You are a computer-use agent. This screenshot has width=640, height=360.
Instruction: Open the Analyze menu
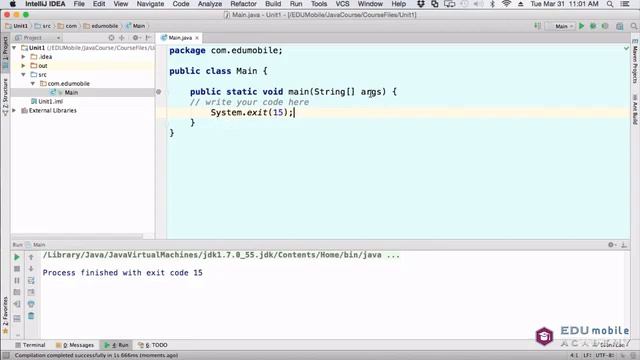[x=210, y=4]
